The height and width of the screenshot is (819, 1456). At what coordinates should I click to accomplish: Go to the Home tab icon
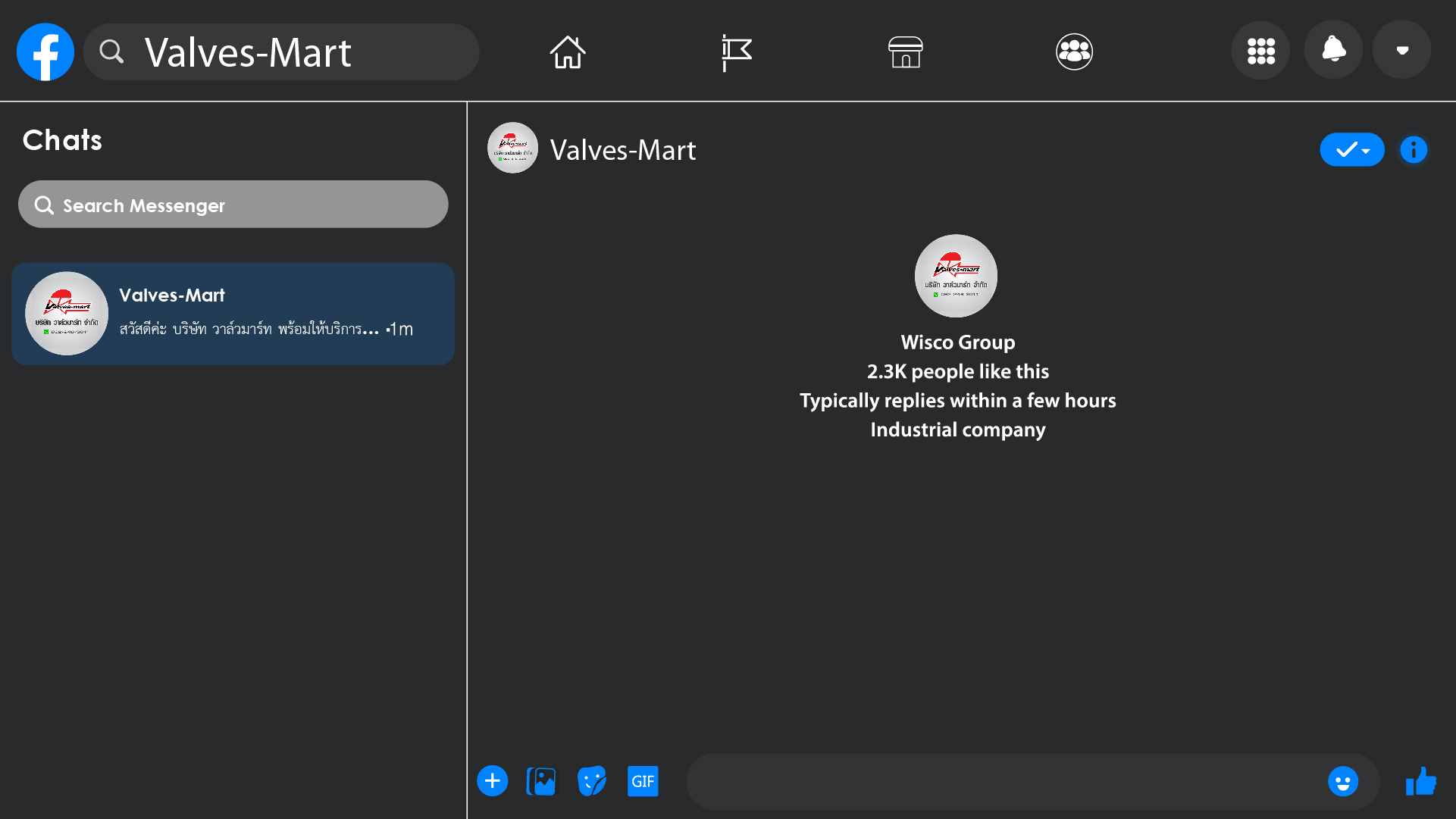tap(568, 52)
